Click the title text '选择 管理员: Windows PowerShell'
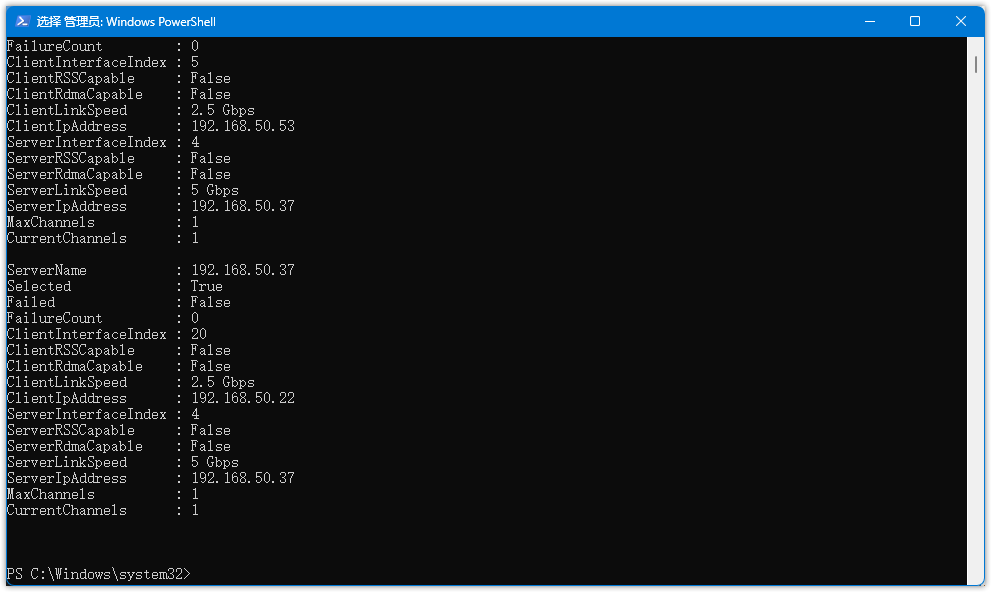This screenshot has width=991, height=592. (x=126, y=22)
